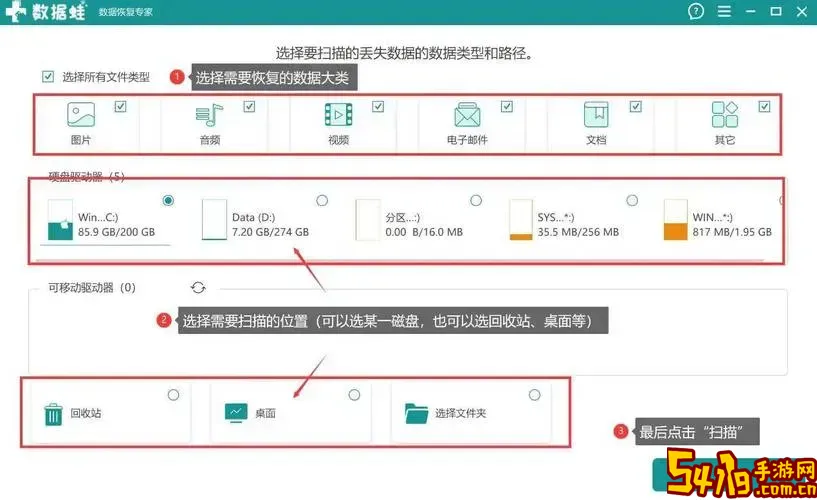Select the Data D: radio button
The height and width of the screenshot is (500, 817).
click(322, 201)
